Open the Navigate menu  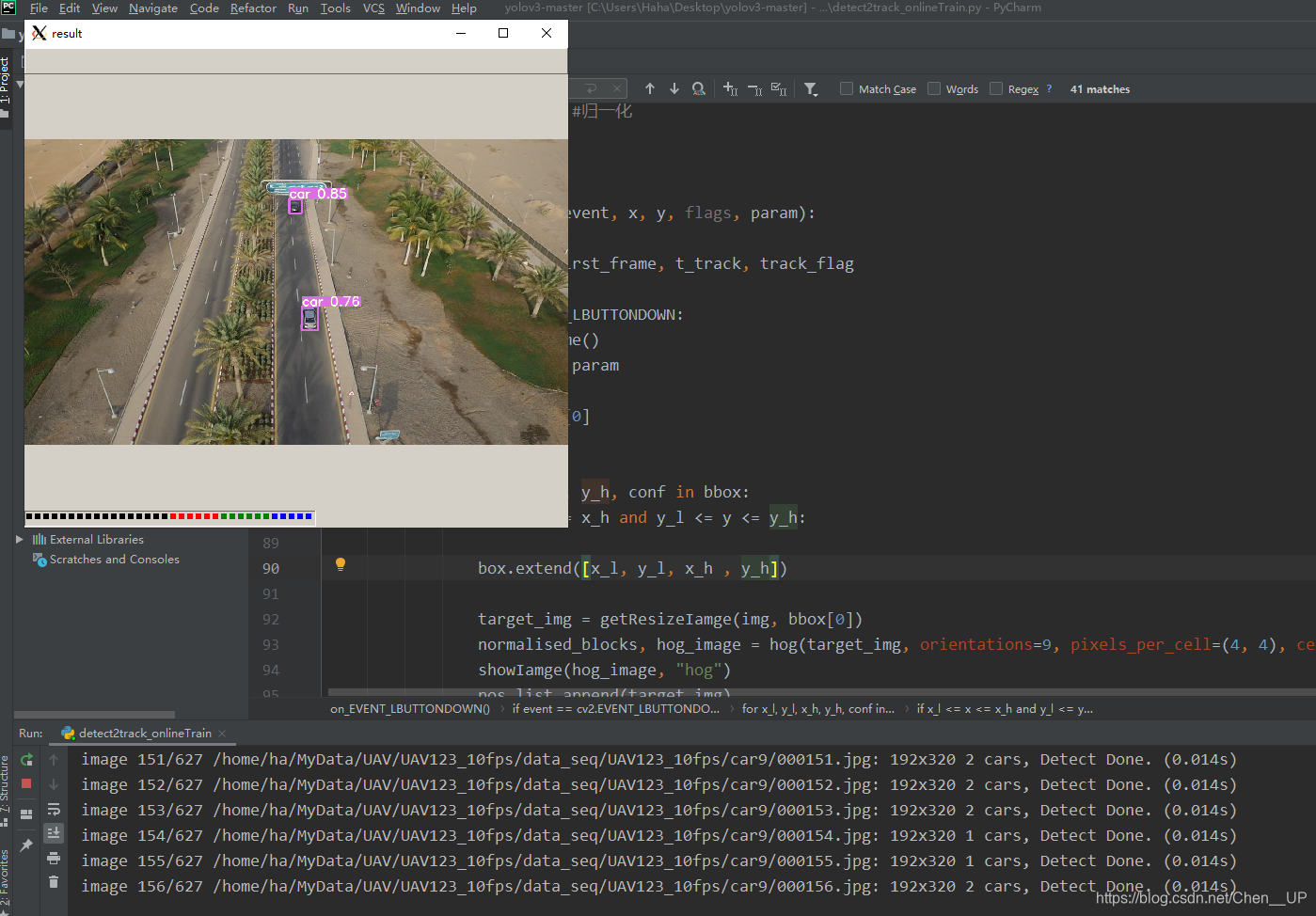point(153,8)
